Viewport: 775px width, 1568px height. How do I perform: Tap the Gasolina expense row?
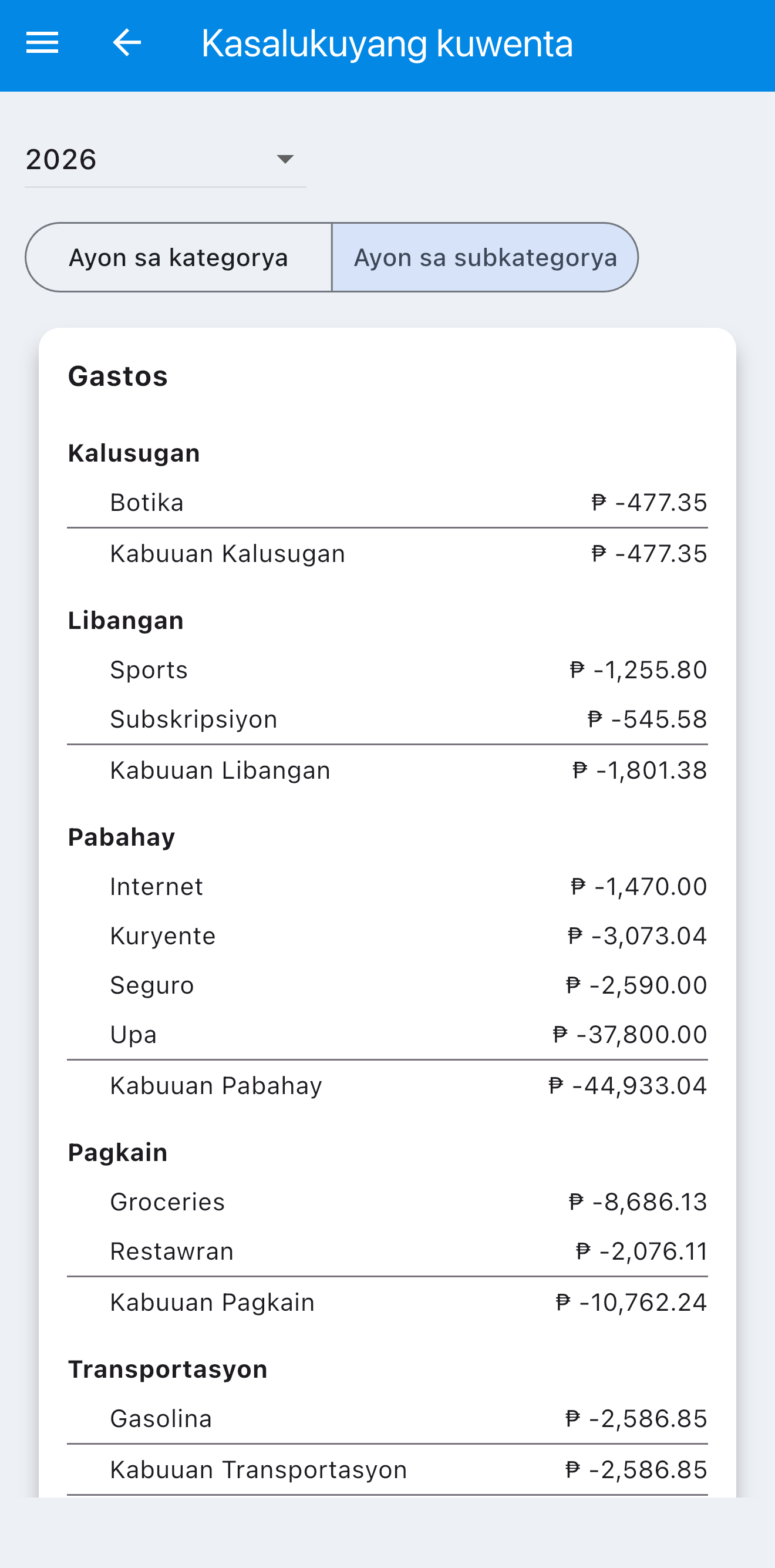click(x=387, y=1419)
